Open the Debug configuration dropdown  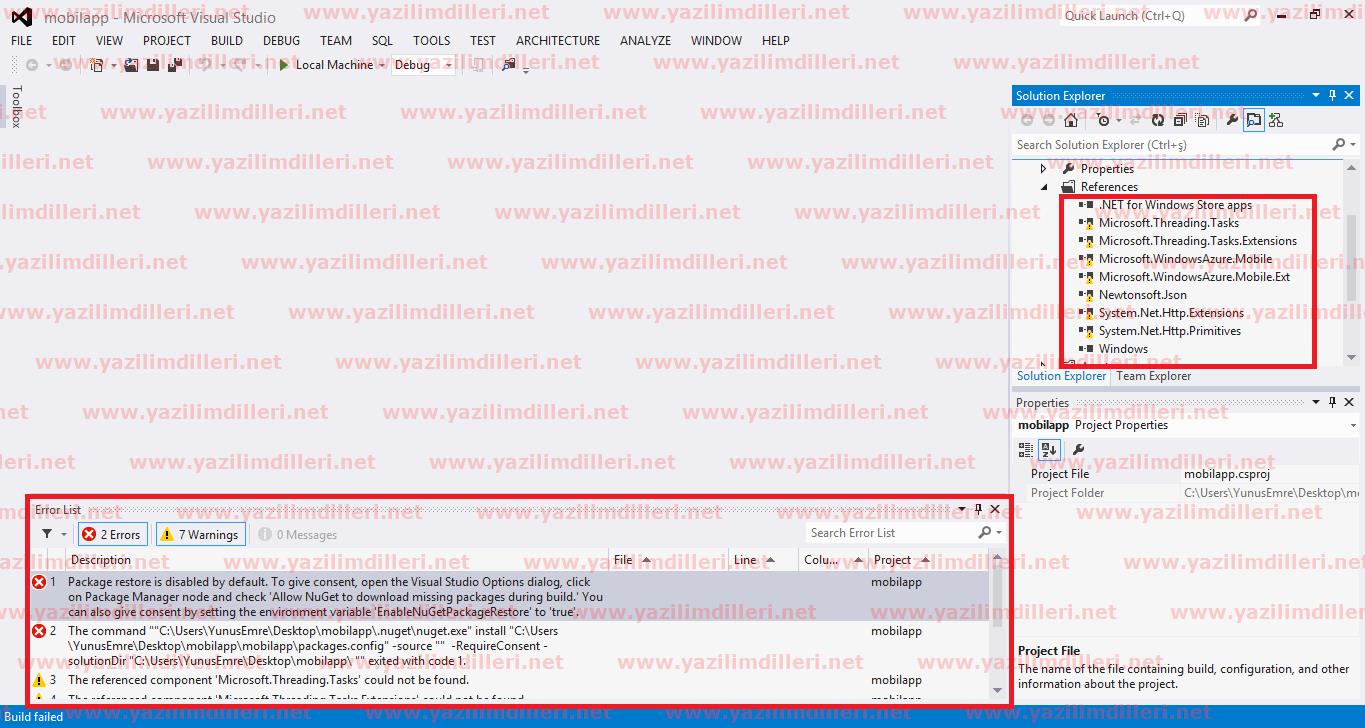(447, 65)
